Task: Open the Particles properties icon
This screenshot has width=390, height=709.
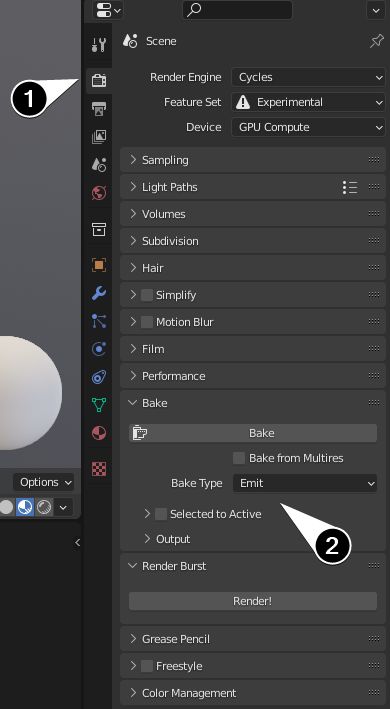Action: [x=99, y=321]
